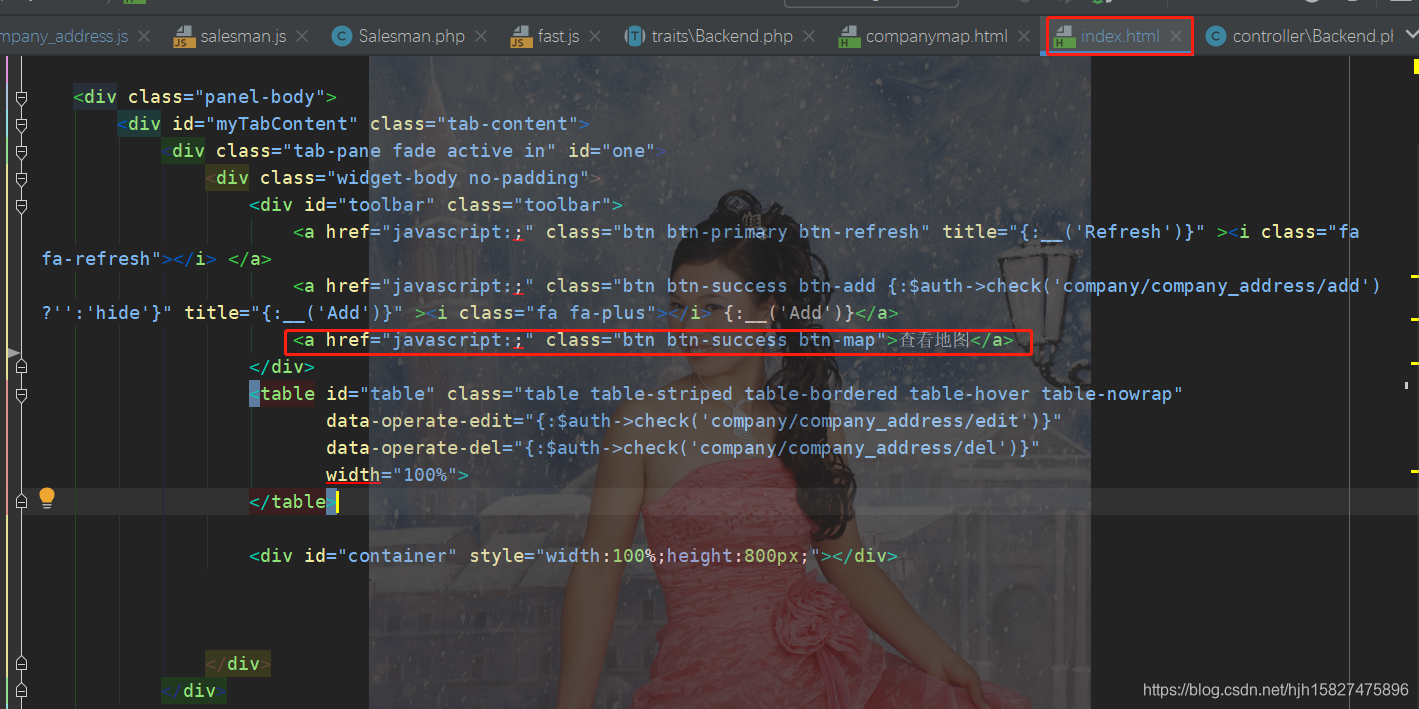Place the cursor on the container div line
Image resolution: width=1419 pixels, height=709 pixels.
(x=570, y=555)
